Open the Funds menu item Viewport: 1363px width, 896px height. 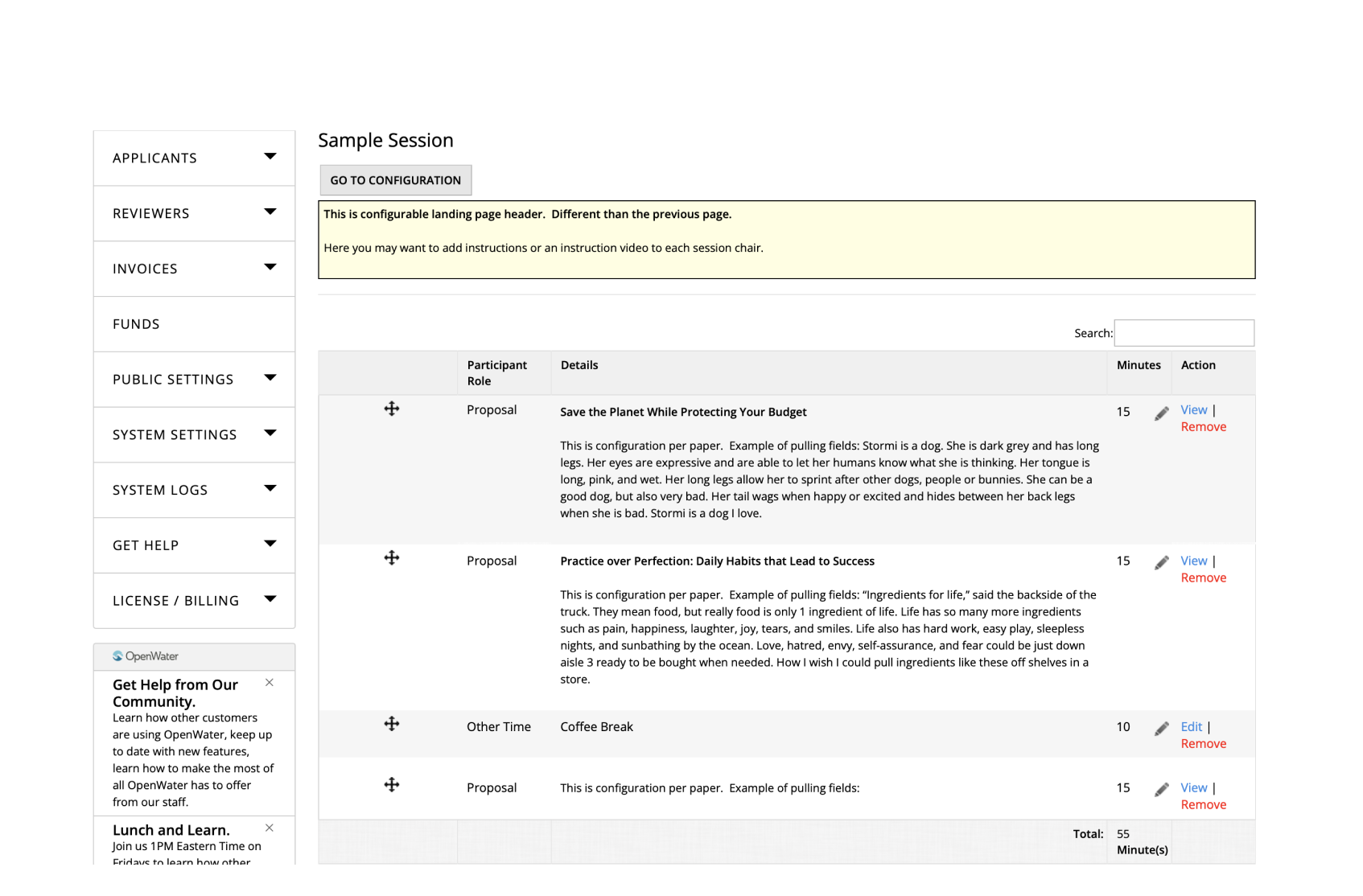point(136,324)
